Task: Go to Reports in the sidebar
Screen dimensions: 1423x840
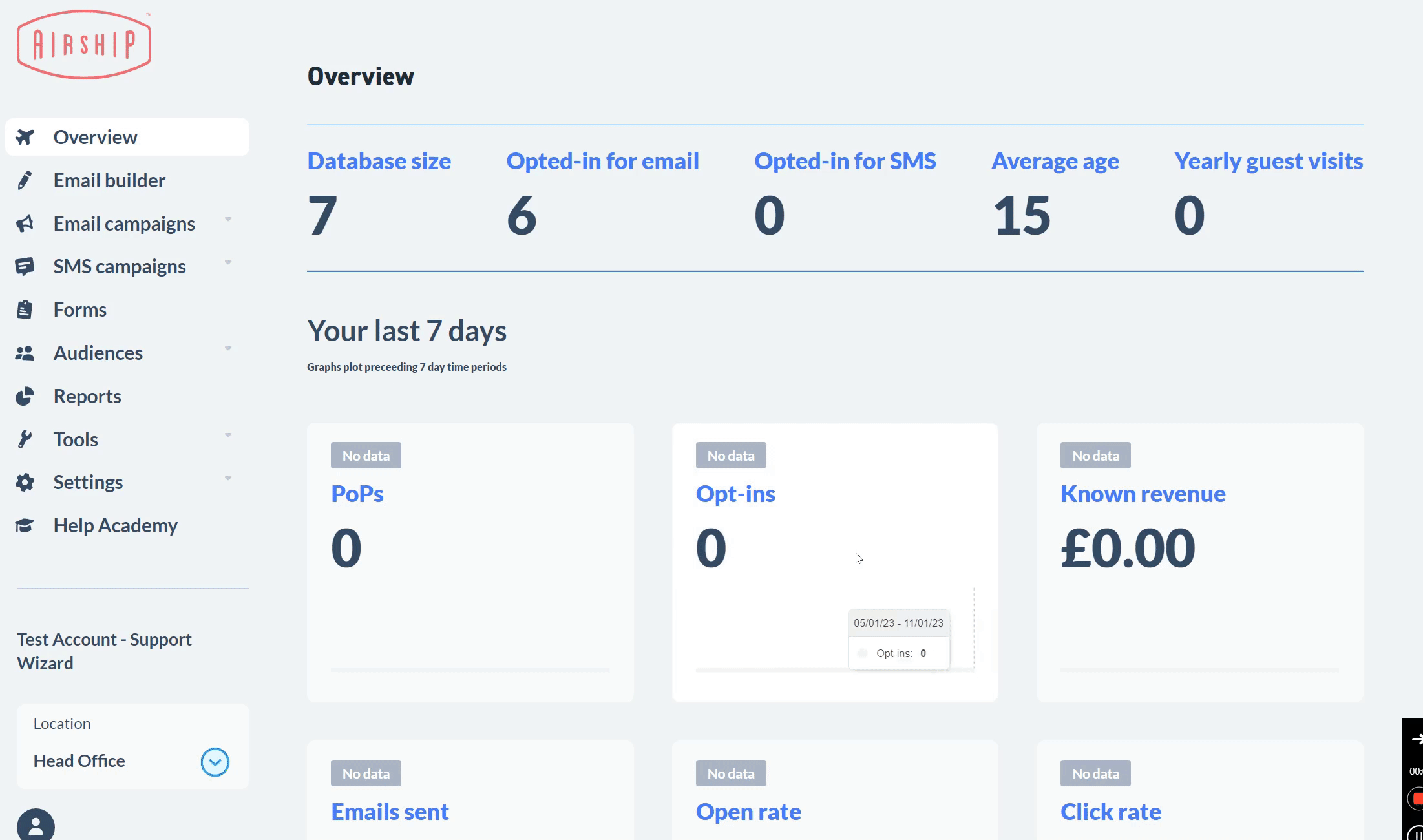Action: [x=87, y=396]
